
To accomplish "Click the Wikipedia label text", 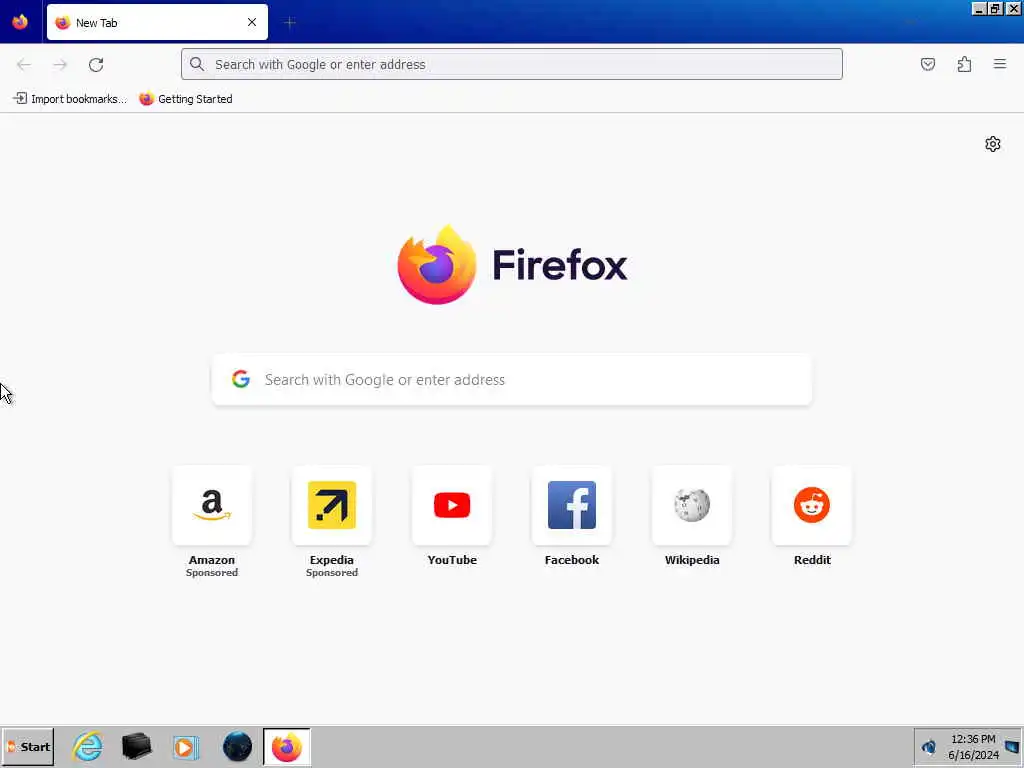I will tap(692, 560).
